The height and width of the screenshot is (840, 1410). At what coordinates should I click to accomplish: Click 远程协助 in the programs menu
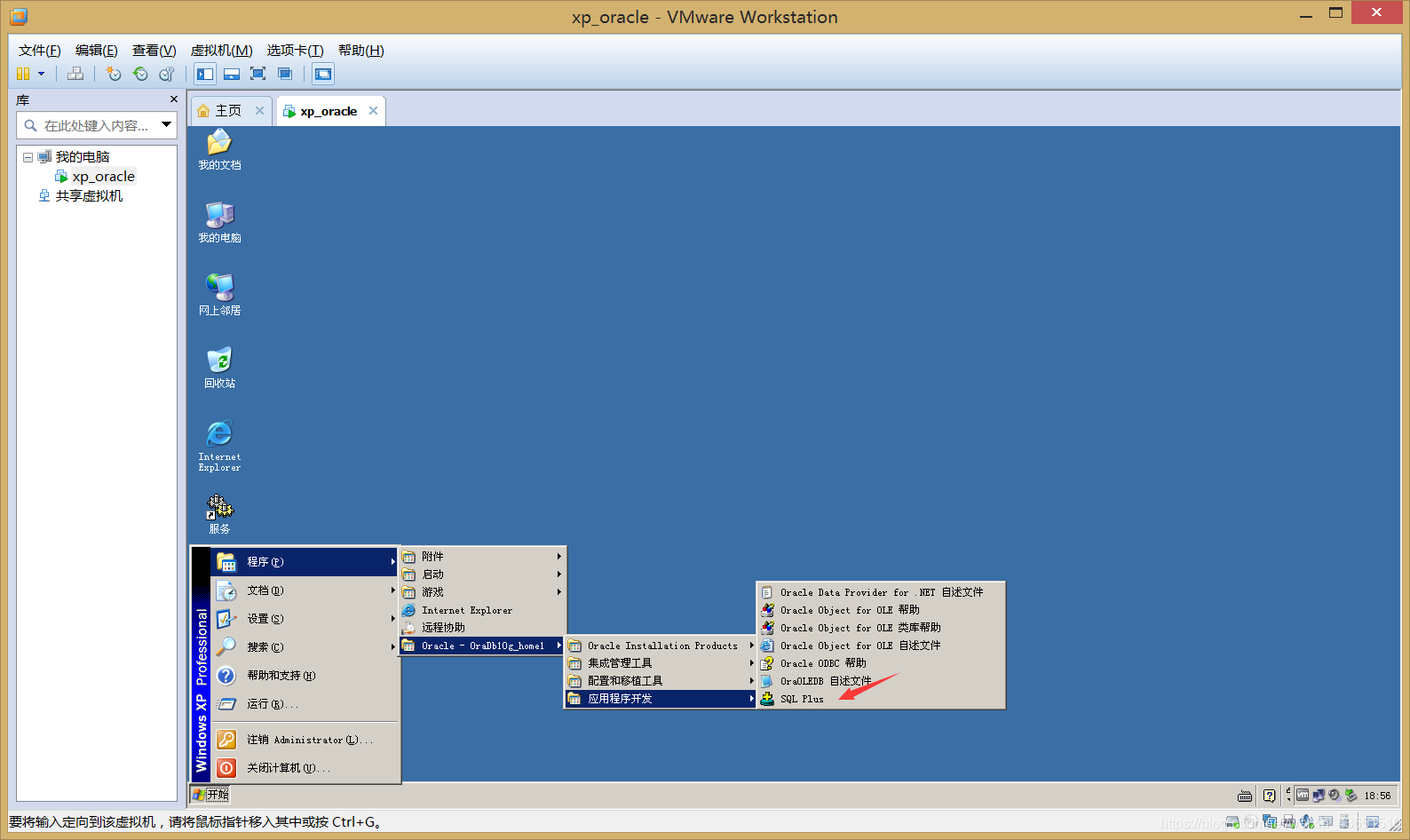pos(482,628)
